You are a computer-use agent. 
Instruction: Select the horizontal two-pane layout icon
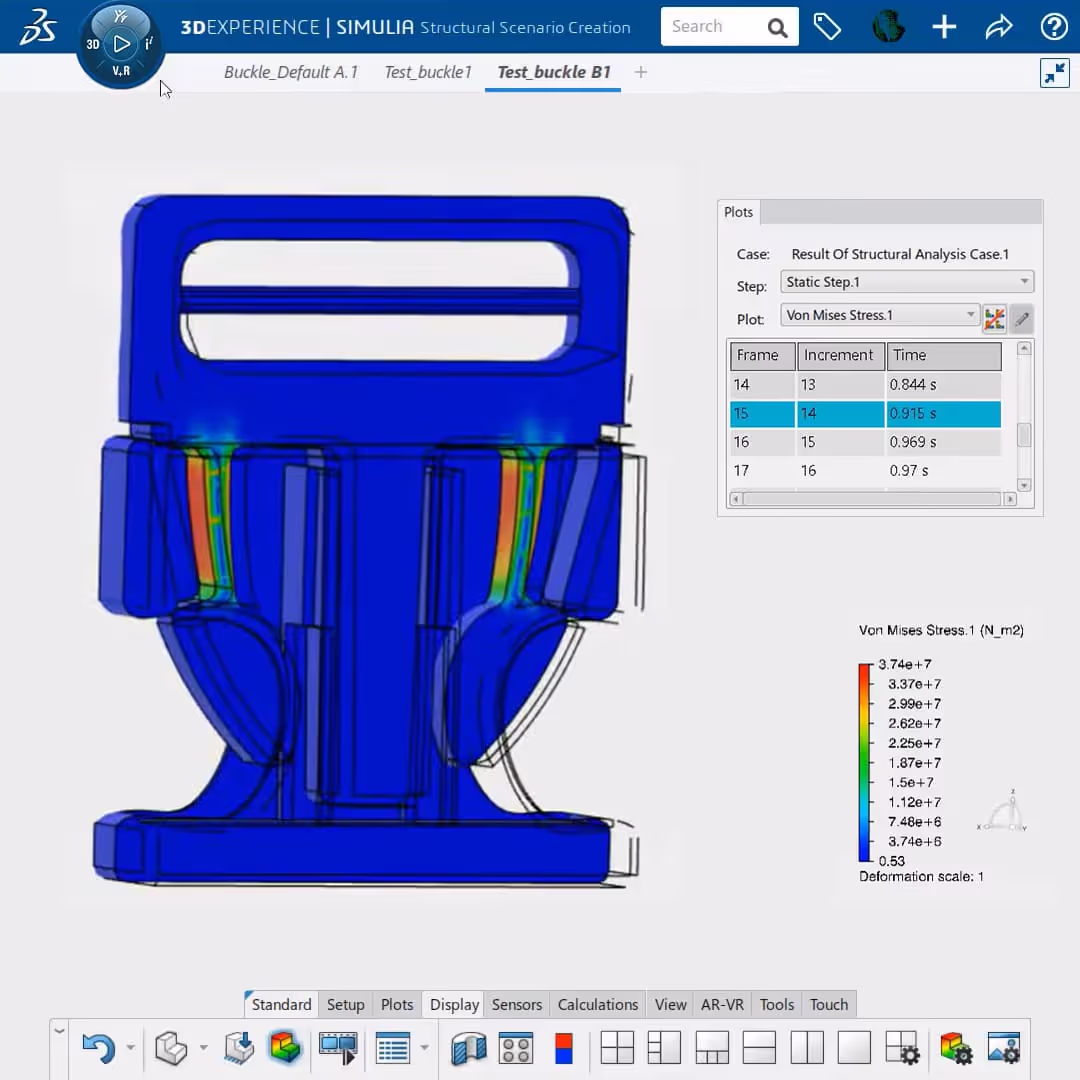(x=759, y=1048)
